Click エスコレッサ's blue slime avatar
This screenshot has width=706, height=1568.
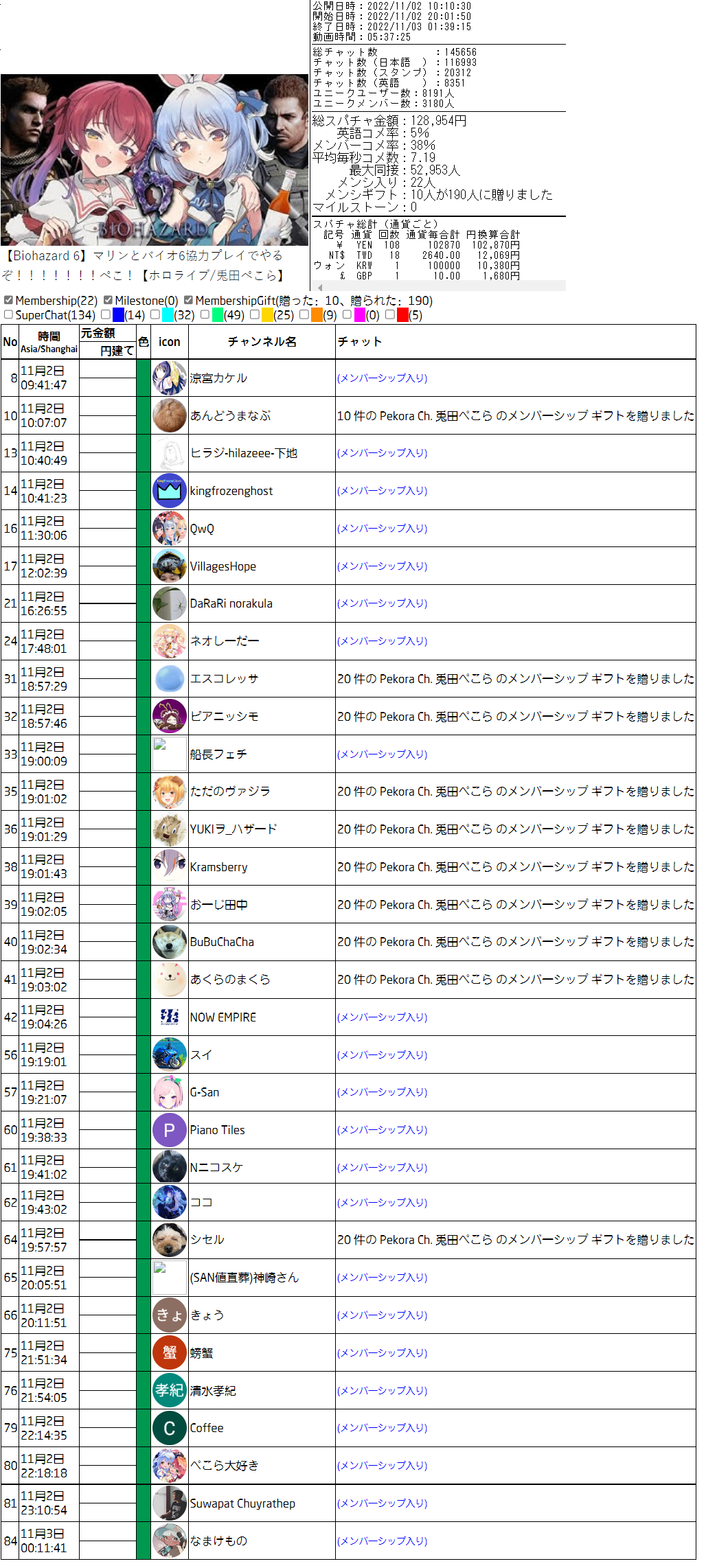click(x=170, y=679)
